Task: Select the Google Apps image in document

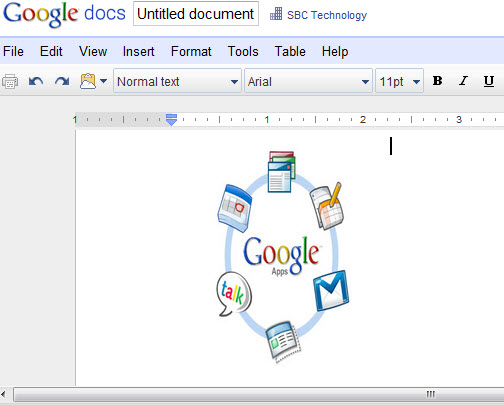Action: click(x=283, y=257)
